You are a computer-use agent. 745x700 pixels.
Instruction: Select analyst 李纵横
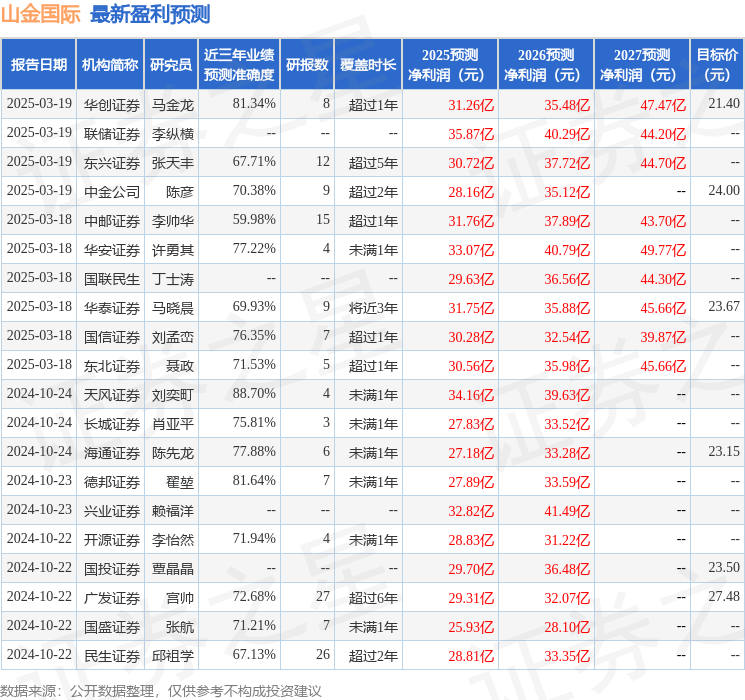[172, 134]
